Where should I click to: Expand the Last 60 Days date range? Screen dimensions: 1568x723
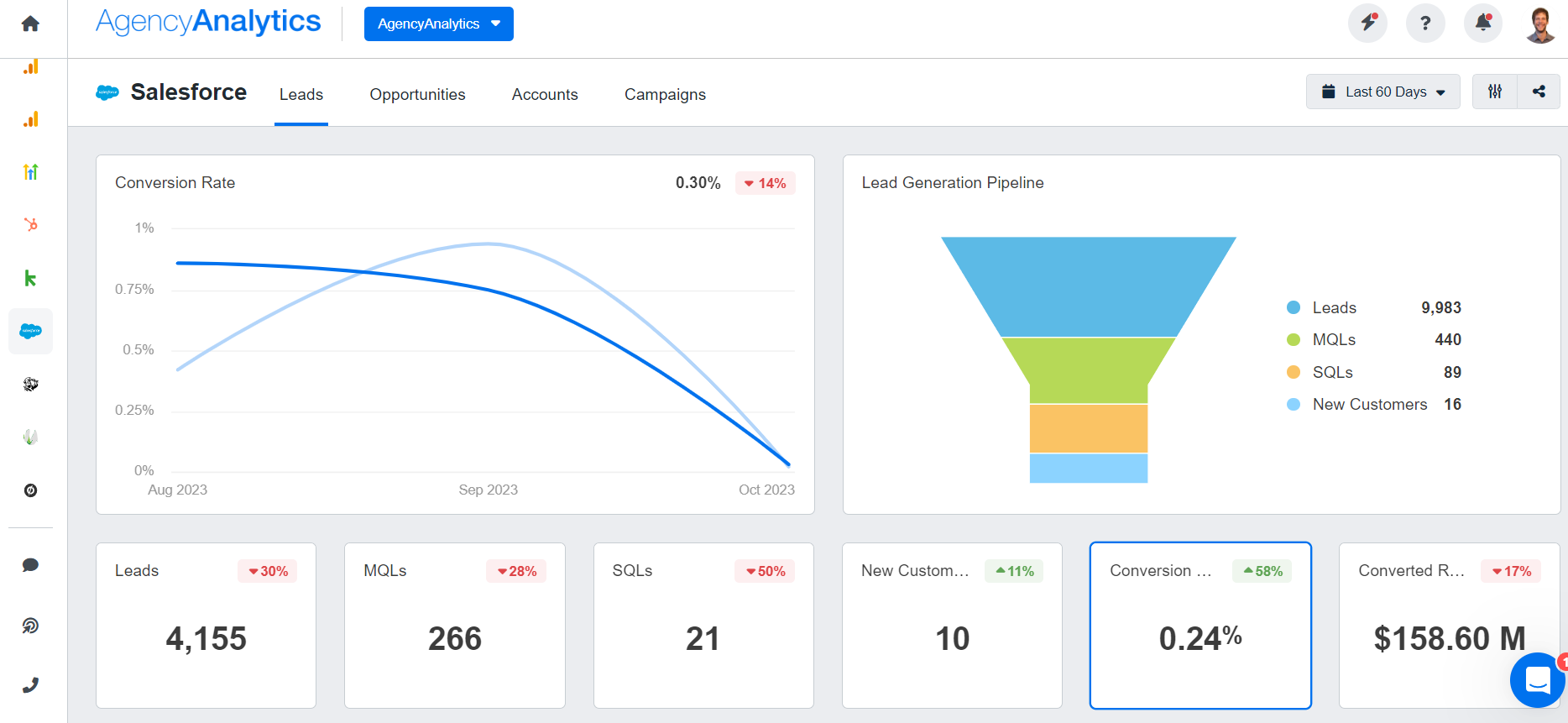pos(1382,92)
